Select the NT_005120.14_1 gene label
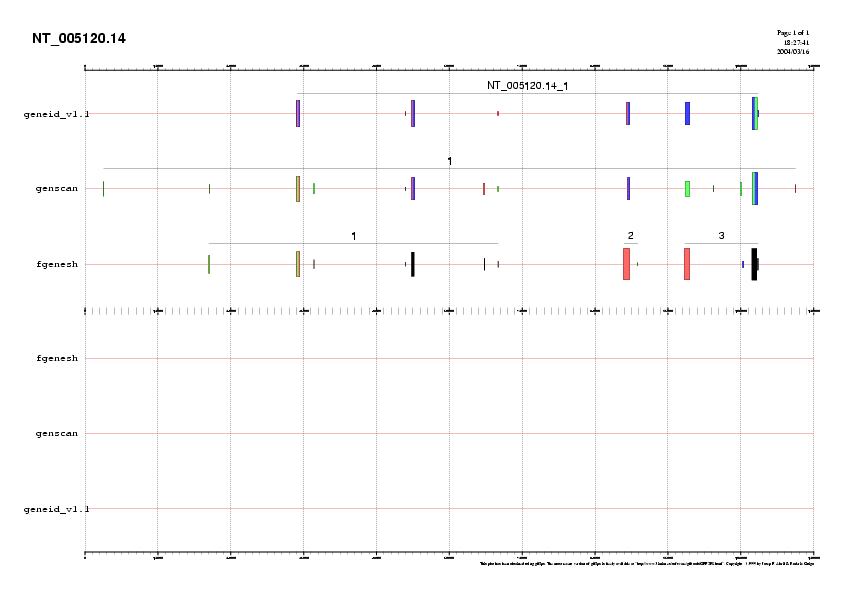842x595 pixels. [527, 86]
